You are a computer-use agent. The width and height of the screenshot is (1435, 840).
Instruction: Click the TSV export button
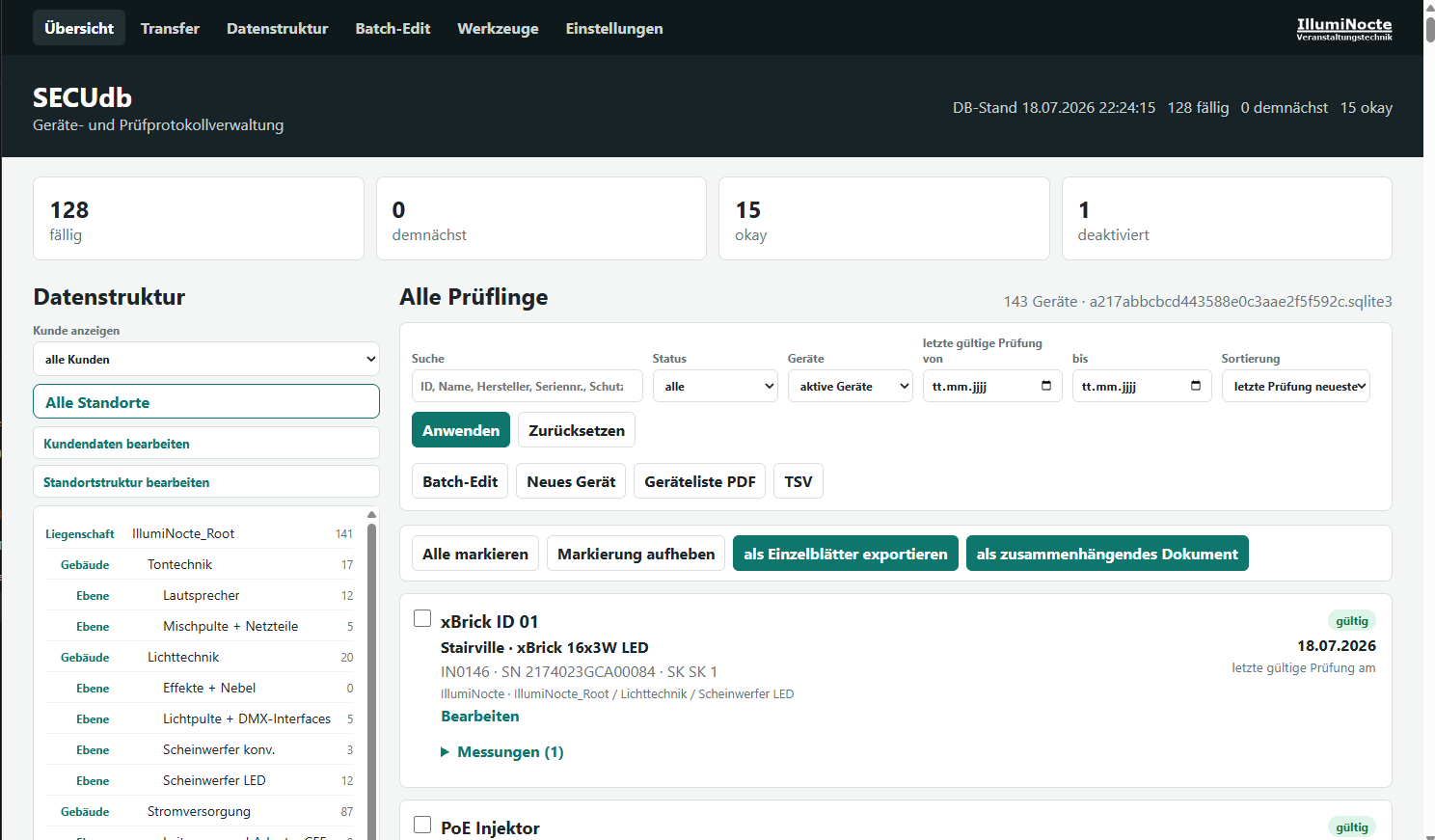799,481
